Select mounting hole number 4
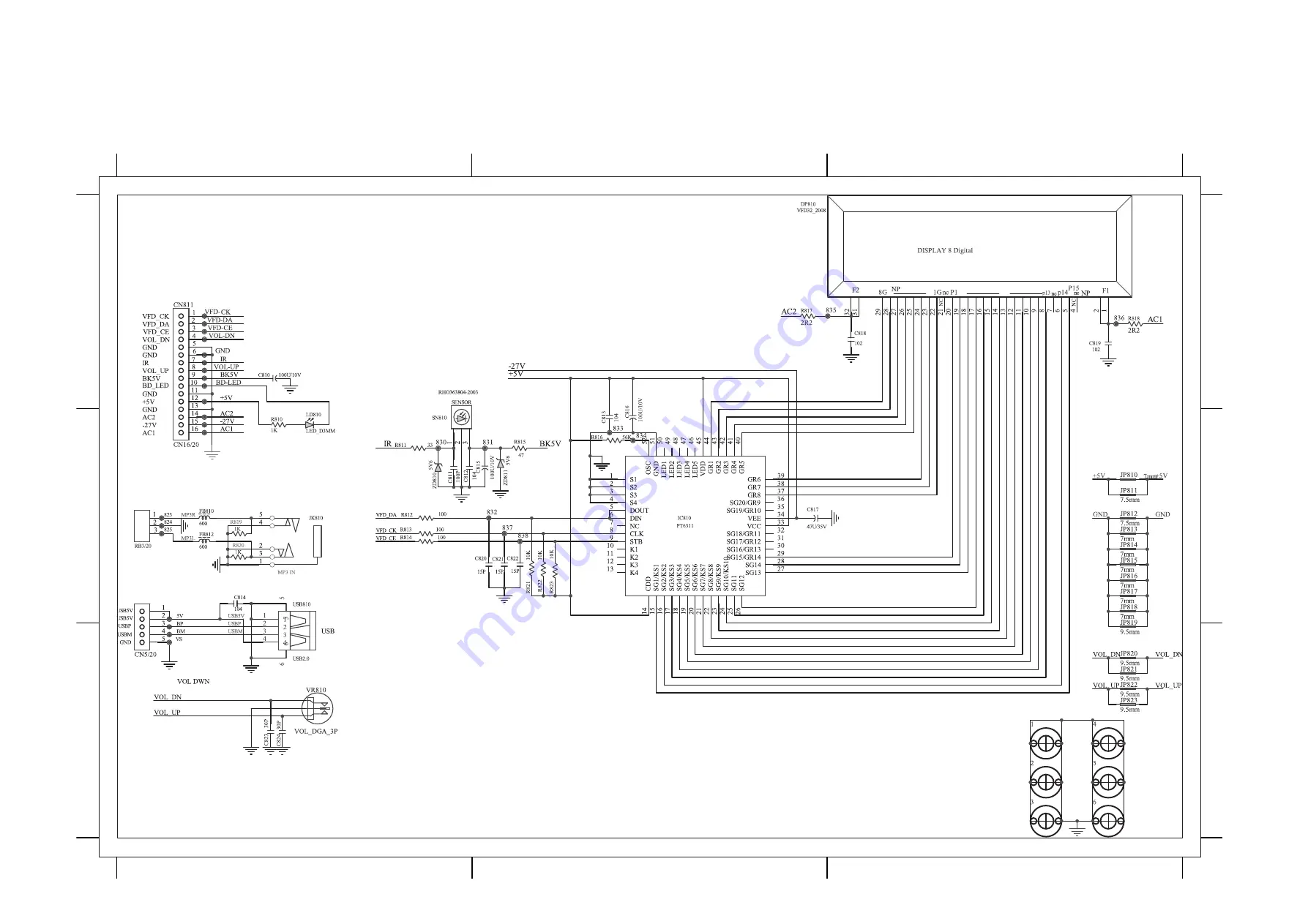The height and width of the screenshot is (924, 1308). click(x=1107, y=745)
